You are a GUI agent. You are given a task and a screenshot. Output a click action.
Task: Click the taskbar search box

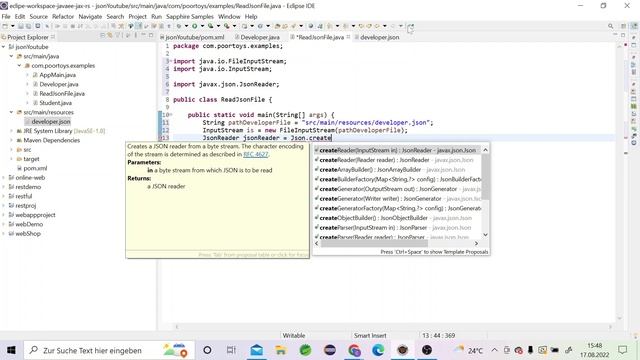(109, 350)
